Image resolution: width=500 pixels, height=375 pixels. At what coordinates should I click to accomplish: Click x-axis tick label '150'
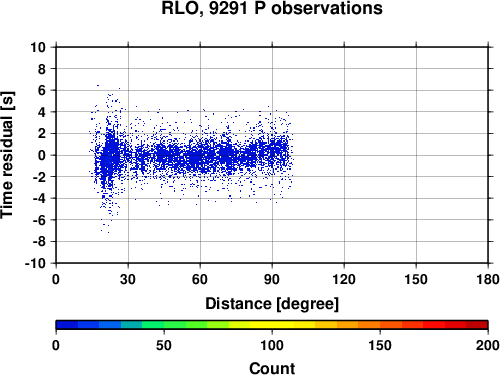[416, 279]
